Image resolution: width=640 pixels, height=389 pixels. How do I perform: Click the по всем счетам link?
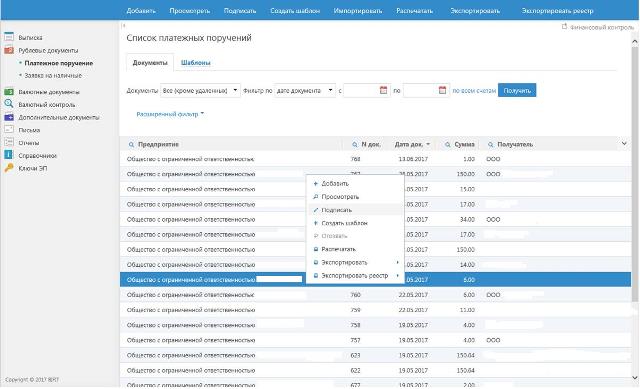click(x=474, y=91)
